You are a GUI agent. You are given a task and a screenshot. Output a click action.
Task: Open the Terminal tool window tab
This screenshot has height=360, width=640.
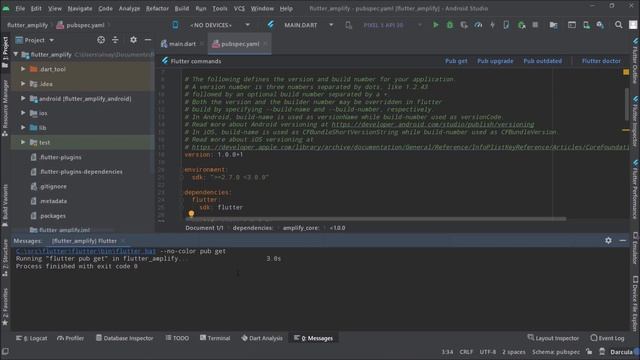(x=215, y=338)
